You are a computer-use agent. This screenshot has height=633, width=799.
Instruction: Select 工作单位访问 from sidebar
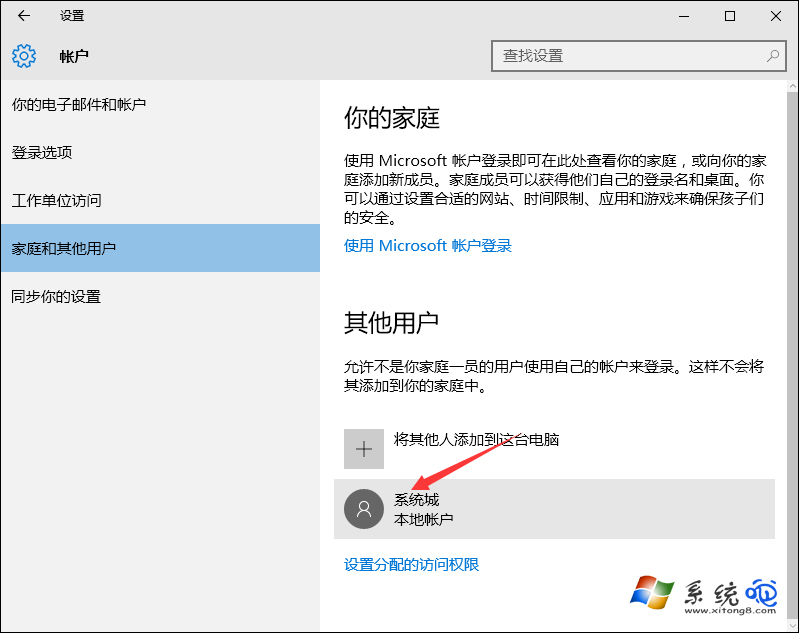[57, 200]
